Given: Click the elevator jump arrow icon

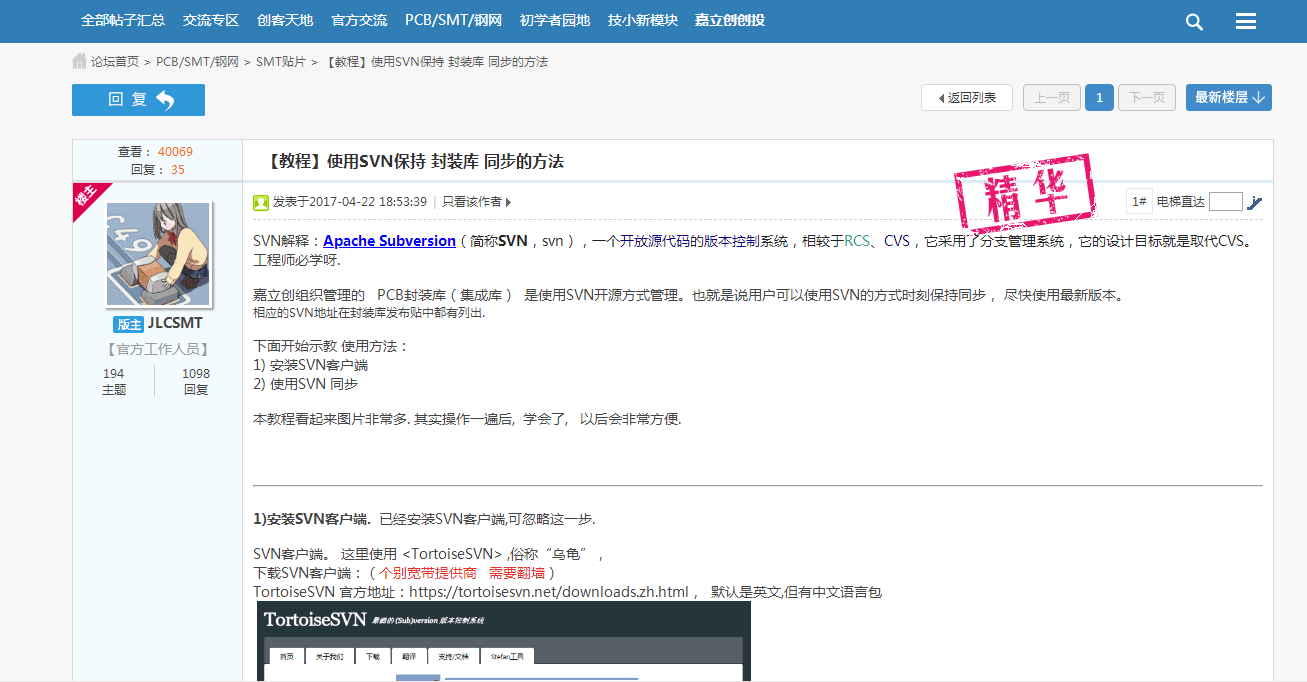Looking at the screenshot, I should [x=1254, y=202].
